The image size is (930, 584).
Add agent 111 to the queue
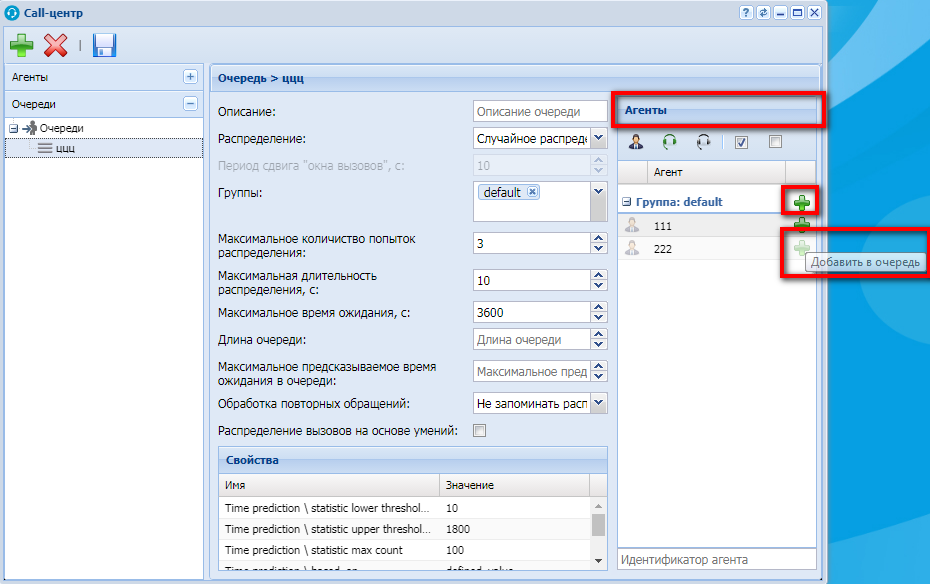802,225
